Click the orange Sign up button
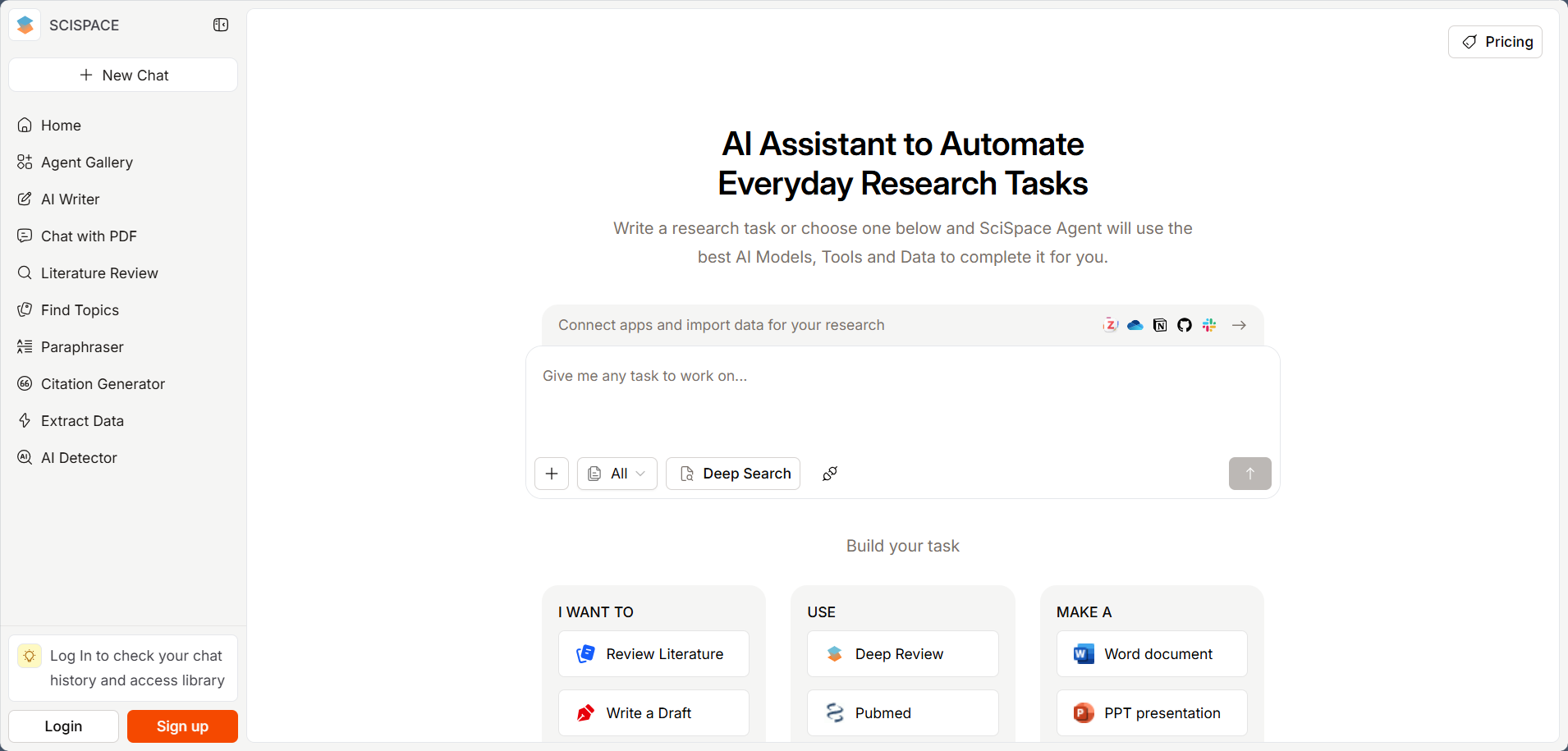The width and height of the screenshot is (1568, 751). coord(182,726)
